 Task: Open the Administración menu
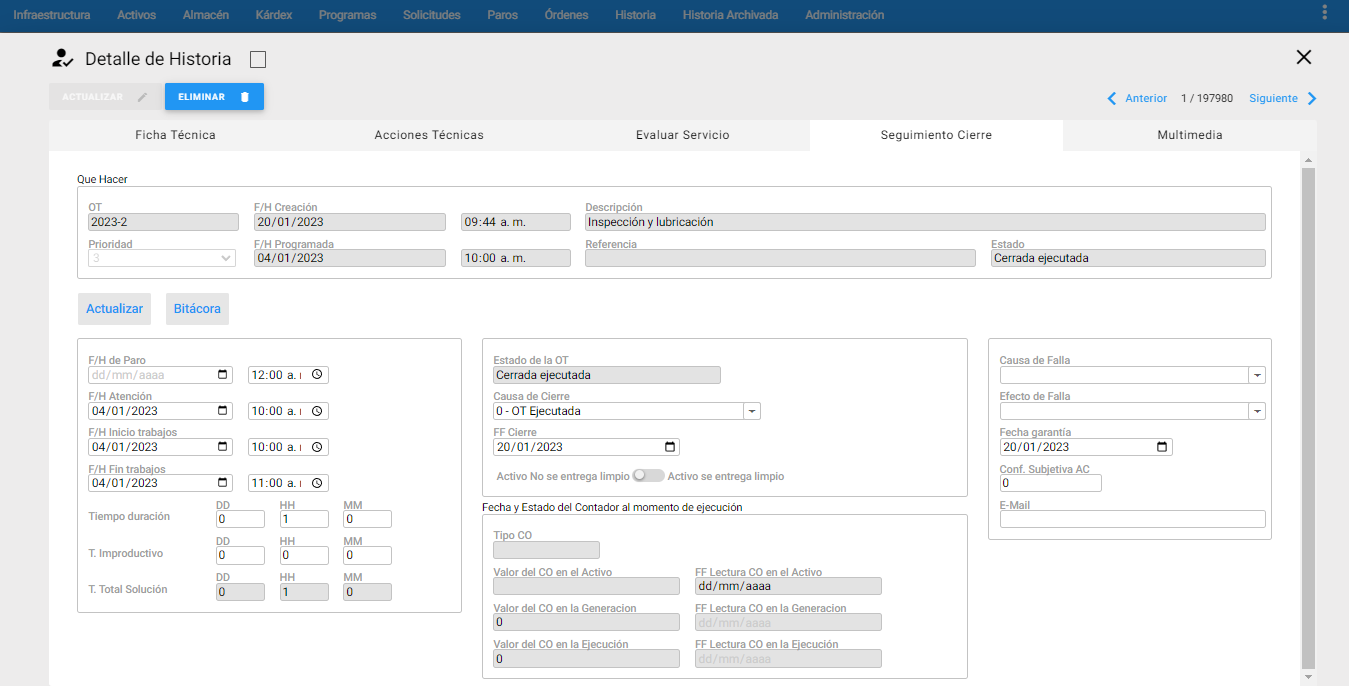tap(845, 15)
